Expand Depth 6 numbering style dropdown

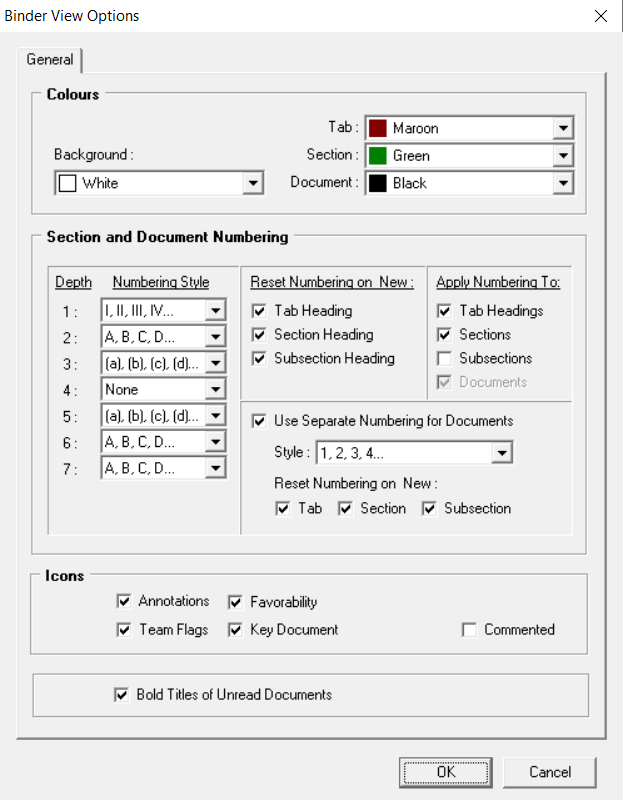click(216, 442)
